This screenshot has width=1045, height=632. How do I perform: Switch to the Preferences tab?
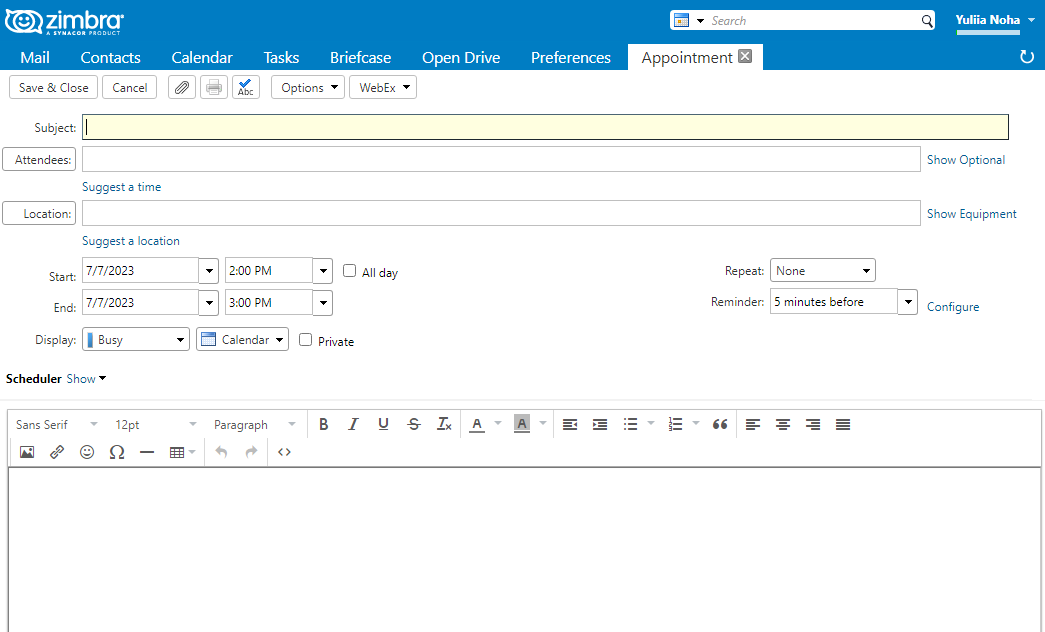(571, 57)
